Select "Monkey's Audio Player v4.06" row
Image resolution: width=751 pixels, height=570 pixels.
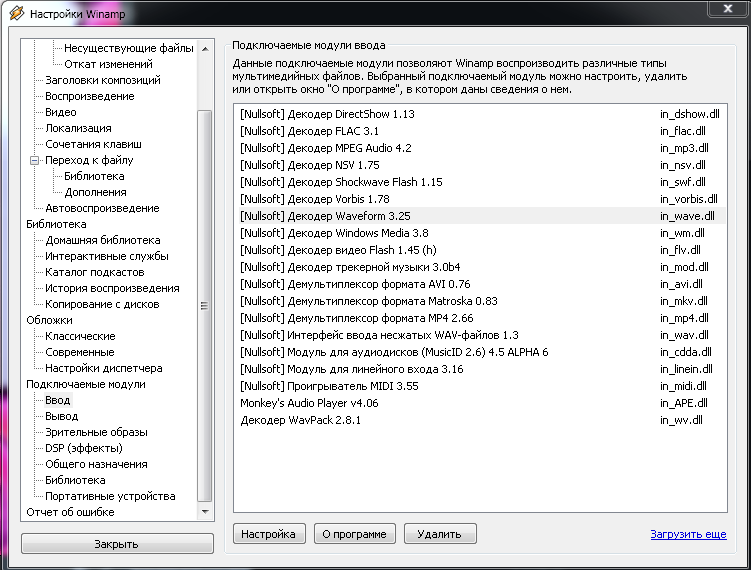[480, 403]
